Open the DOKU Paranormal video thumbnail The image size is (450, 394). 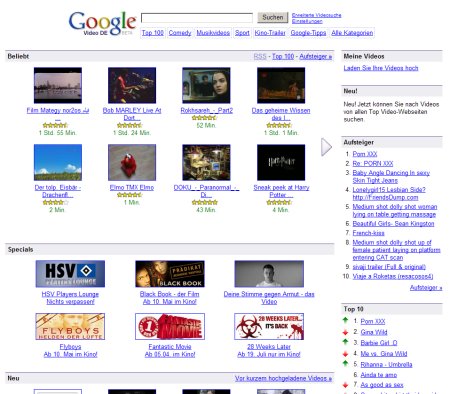point(206,162)
